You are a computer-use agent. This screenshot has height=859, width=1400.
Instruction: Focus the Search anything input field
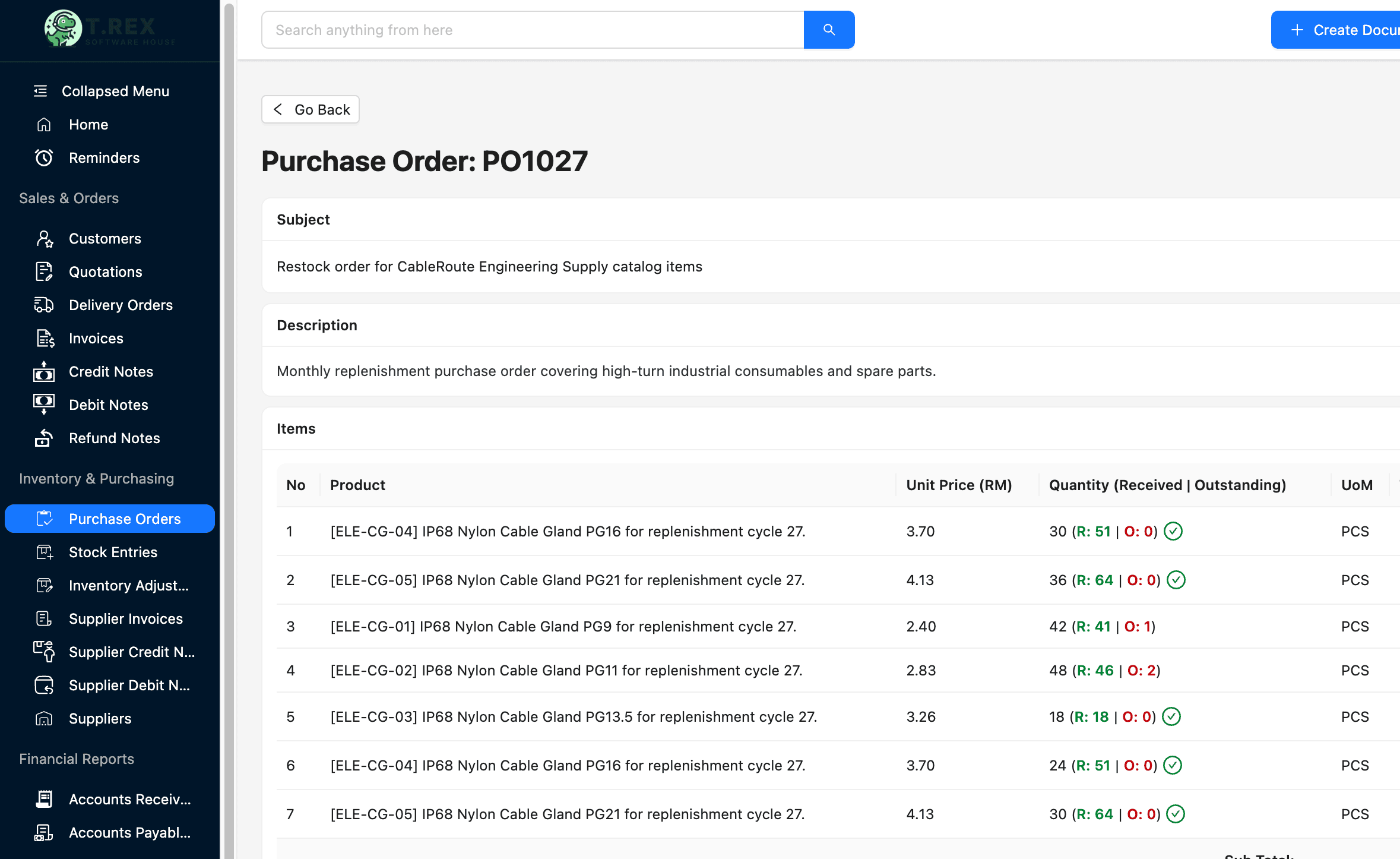pos(532,30)
